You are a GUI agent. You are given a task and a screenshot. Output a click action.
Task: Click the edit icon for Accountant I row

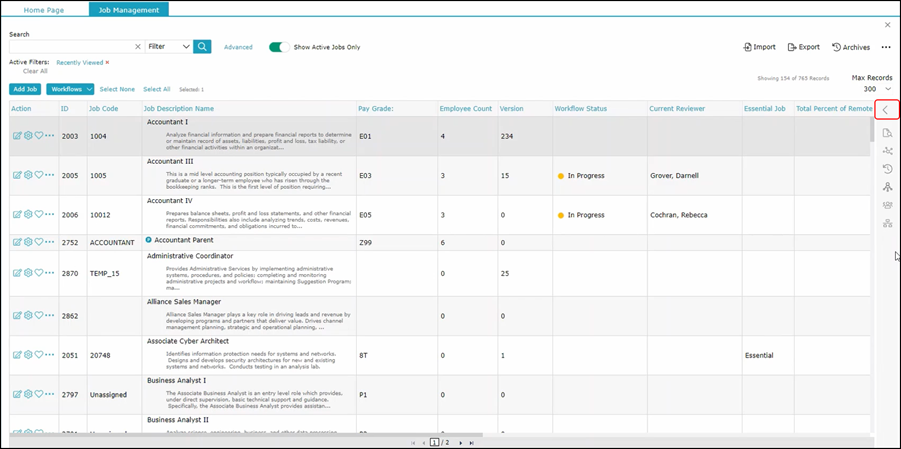17,135
